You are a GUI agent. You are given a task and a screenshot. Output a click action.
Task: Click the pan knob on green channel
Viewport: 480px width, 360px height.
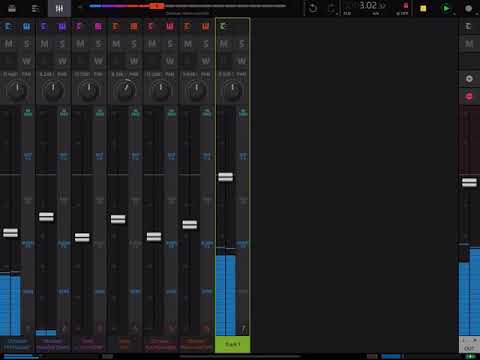pyautogui.click(x=233, y=90)
